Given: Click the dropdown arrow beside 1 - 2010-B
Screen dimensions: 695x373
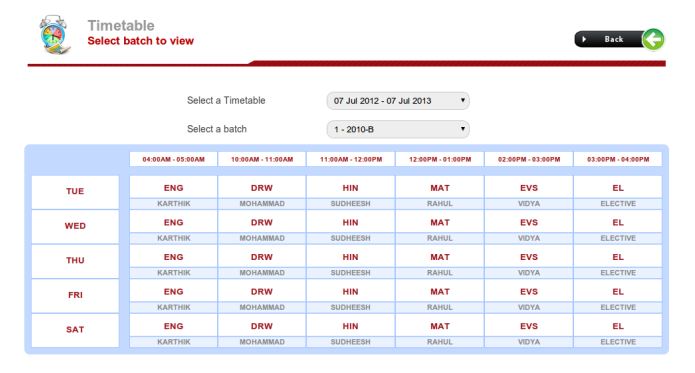Looking at the screenshot, I should 462,129.
